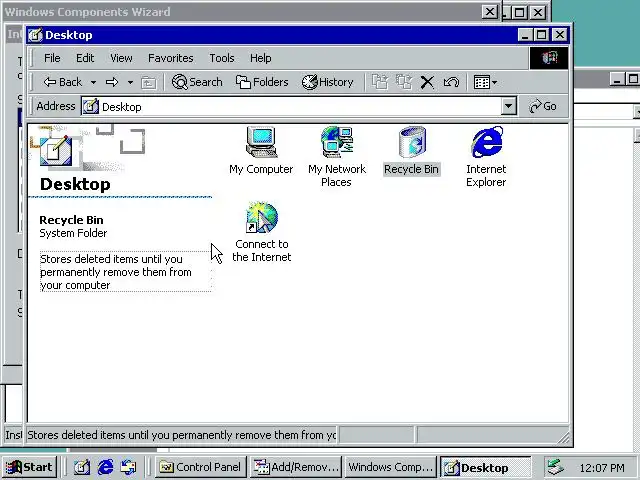640x480 pixels.
Task: Click the Desktop taskbar button
Action: click(485, 467)
